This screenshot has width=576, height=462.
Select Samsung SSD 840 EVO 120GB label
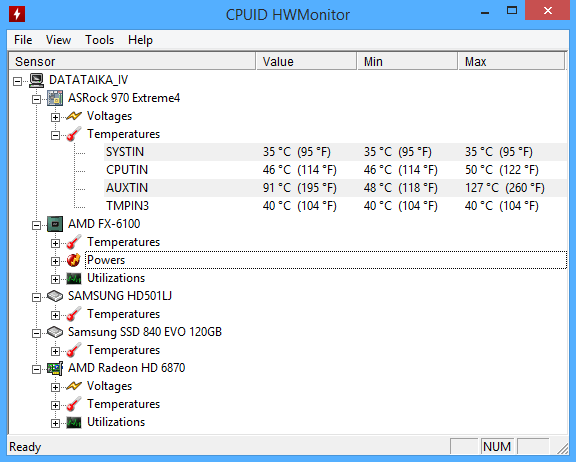coord(145,332)
